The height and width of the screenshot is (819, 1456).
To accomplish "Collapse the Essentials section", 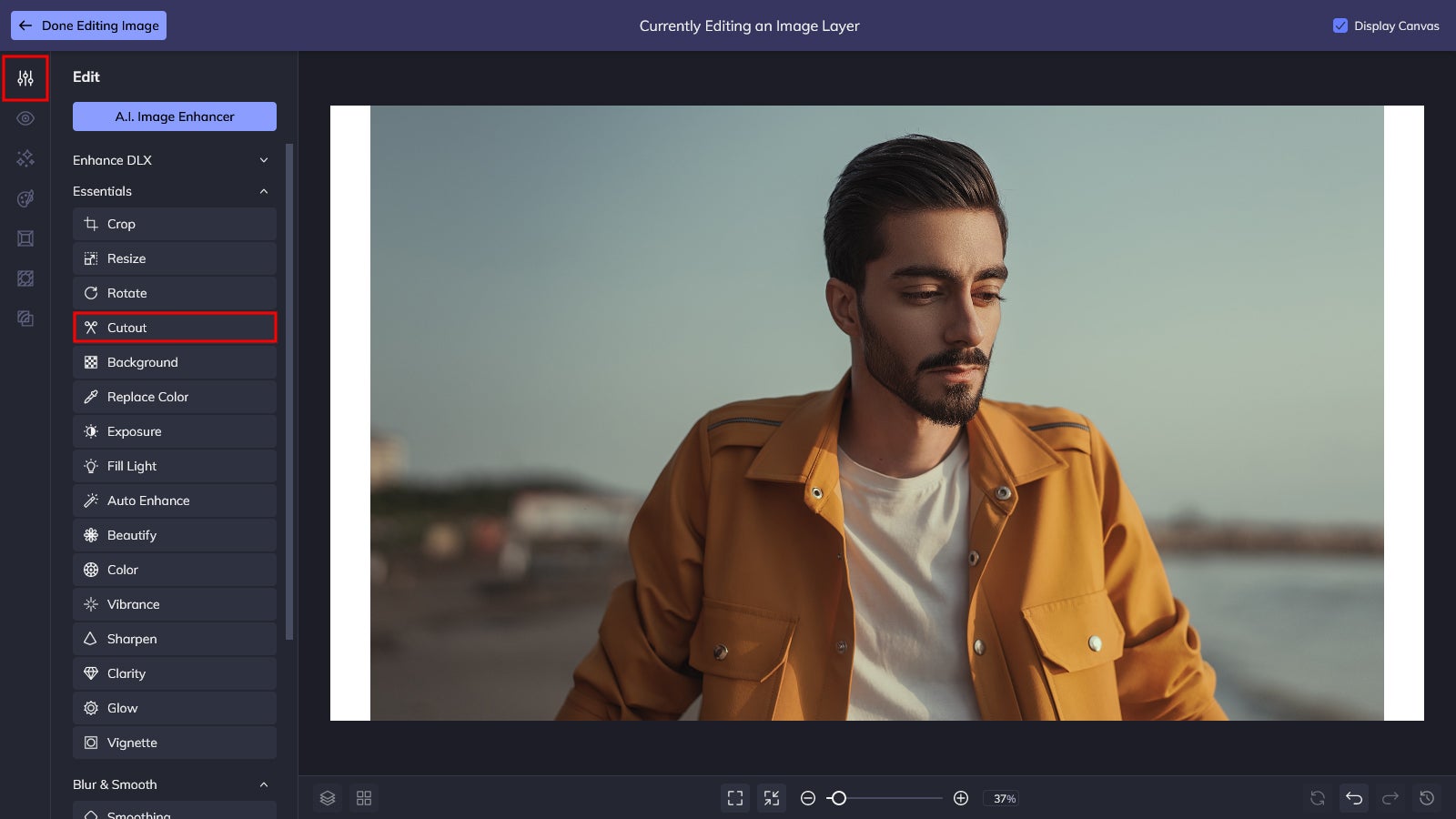I will tap(263, 191).
